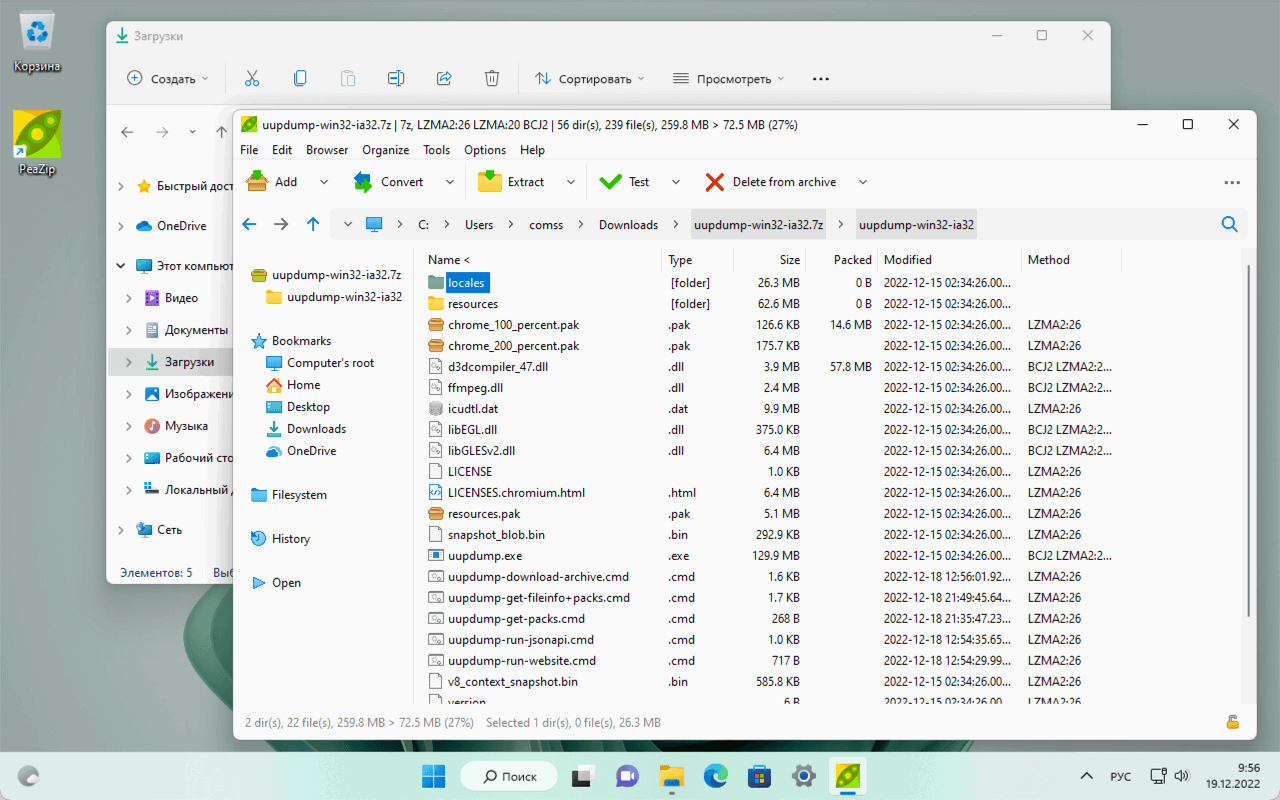Click the Add archive toolbar icon in PeaZip

[x=257, y=181]
